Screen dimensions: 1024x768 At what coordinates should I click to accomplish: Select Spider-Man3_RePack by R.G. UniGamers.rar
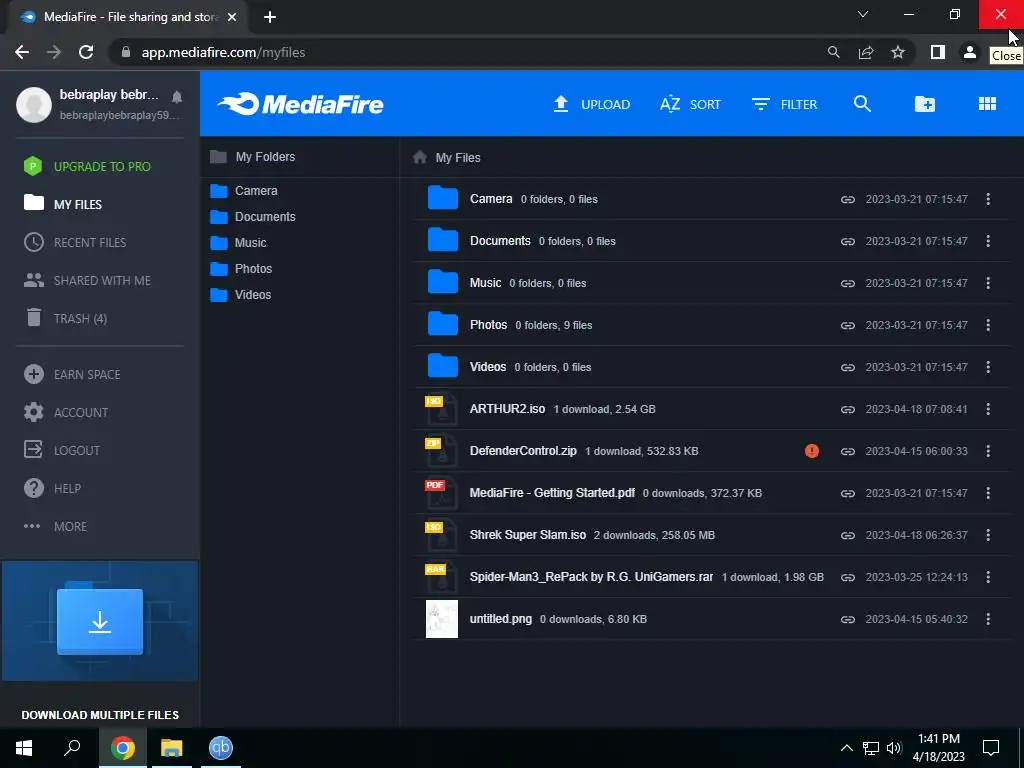point(592,577)
